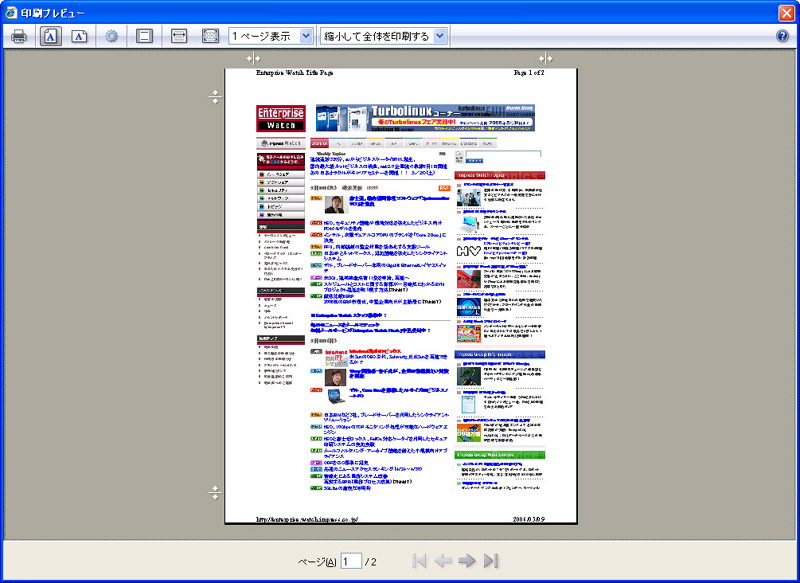Image resolution: width=800 pixels, height=583 pixels.
Task: Go to previous page arrow
Action: [x=443, y=561]
